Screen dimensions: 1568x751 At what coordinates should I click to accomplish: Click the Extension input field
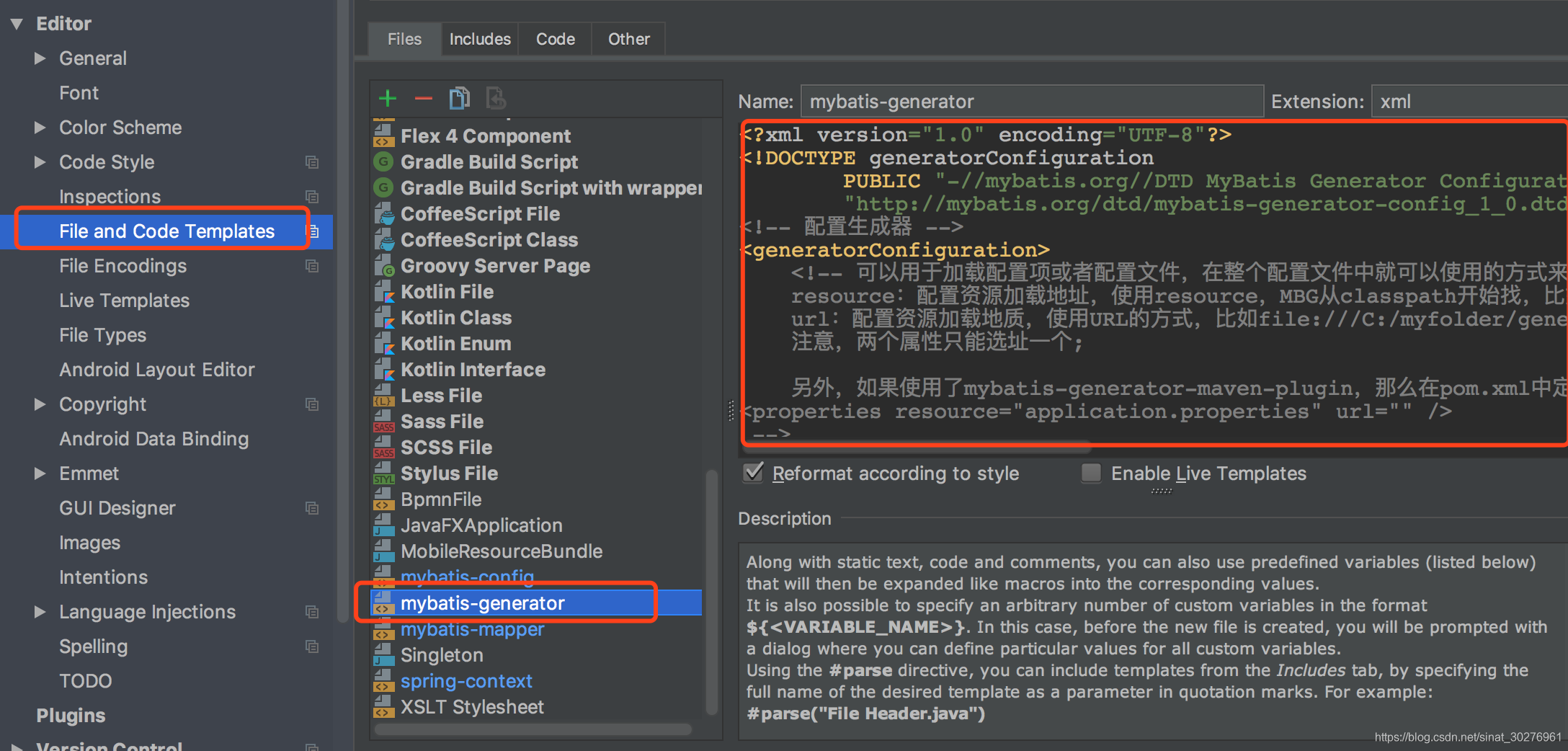pyautogui.click(x=1469, y=102)
